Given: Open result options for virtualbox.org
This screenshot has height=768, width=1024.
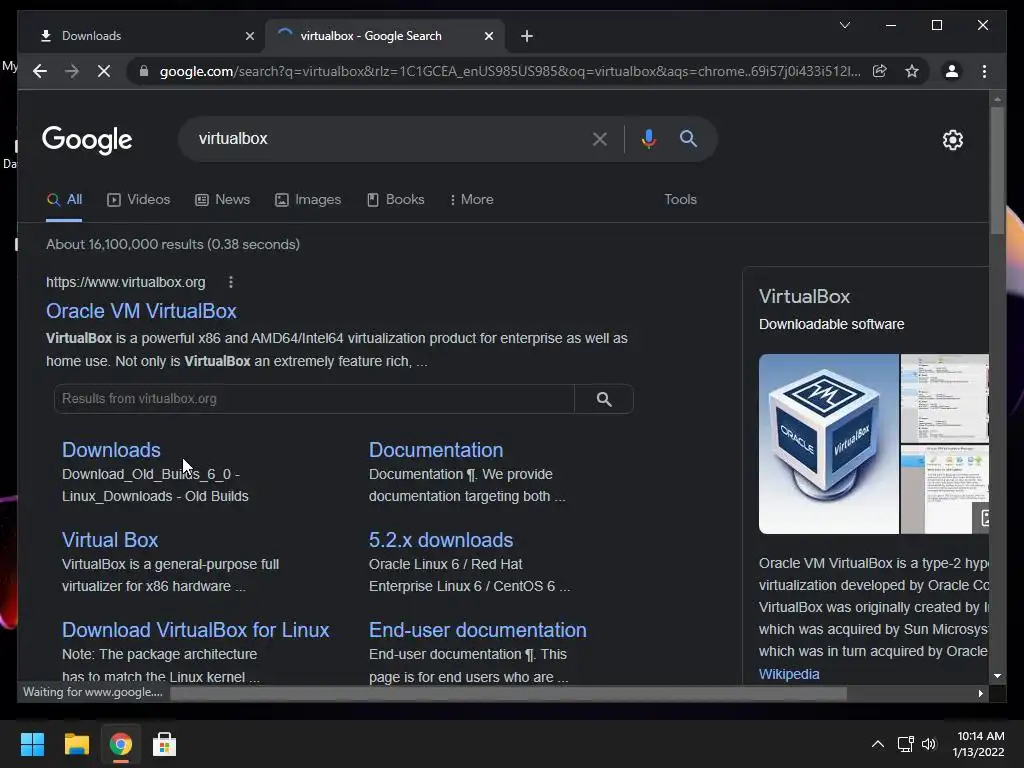Looking at the screenshot, I should pos(231,282).
